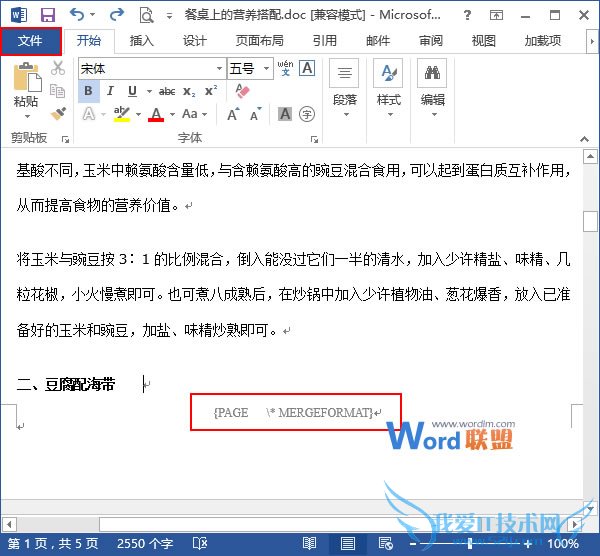Switch to the 设计 tab

coord(194,41)
